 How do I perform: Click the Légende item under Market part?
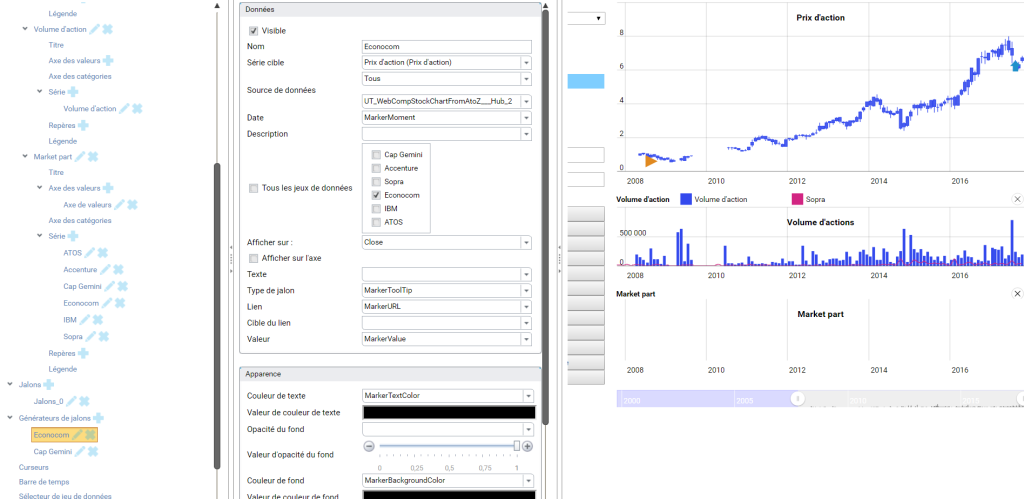[x=63, y=369]
